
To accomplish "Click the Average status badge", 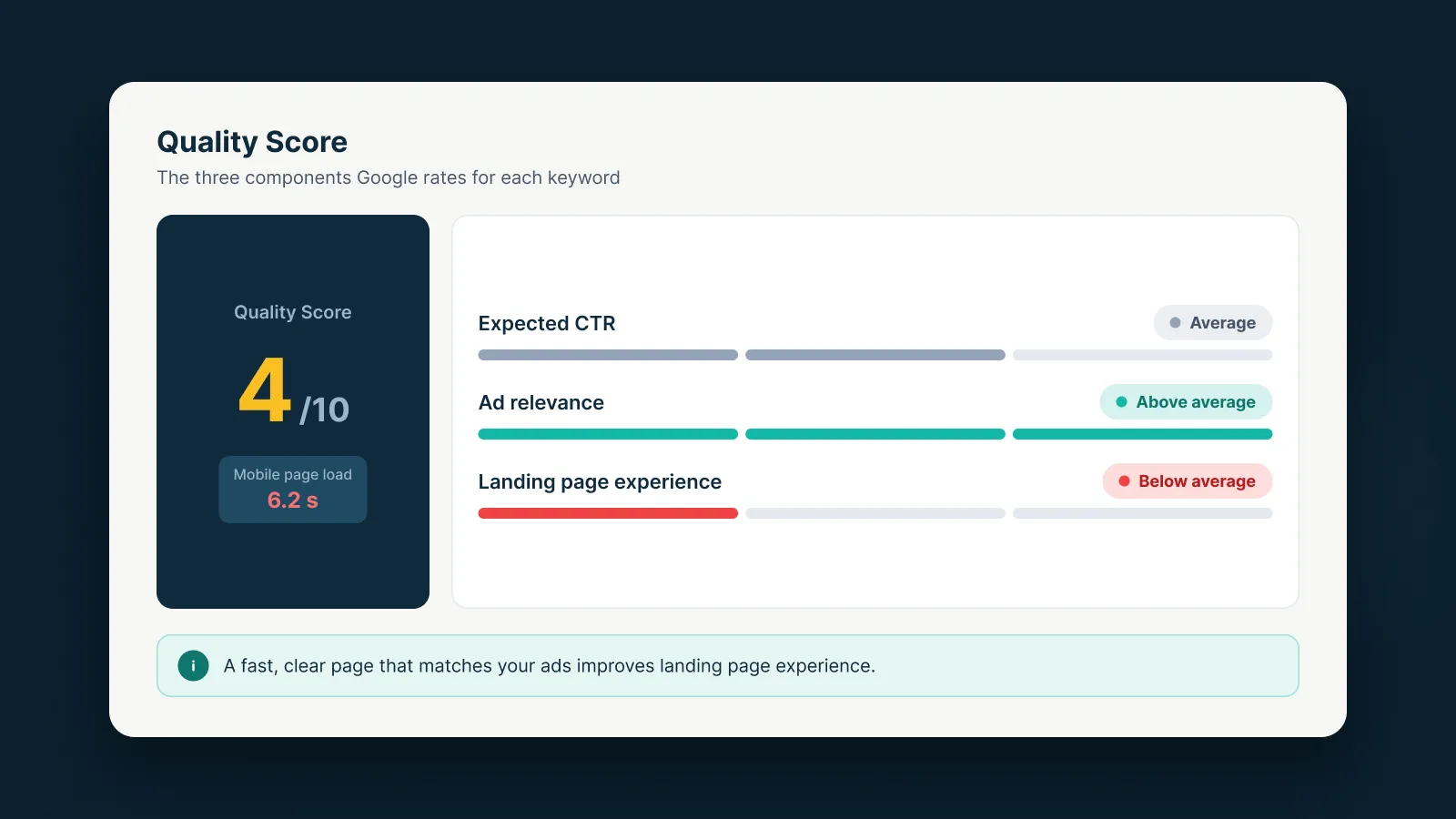I will (1213, 323).
